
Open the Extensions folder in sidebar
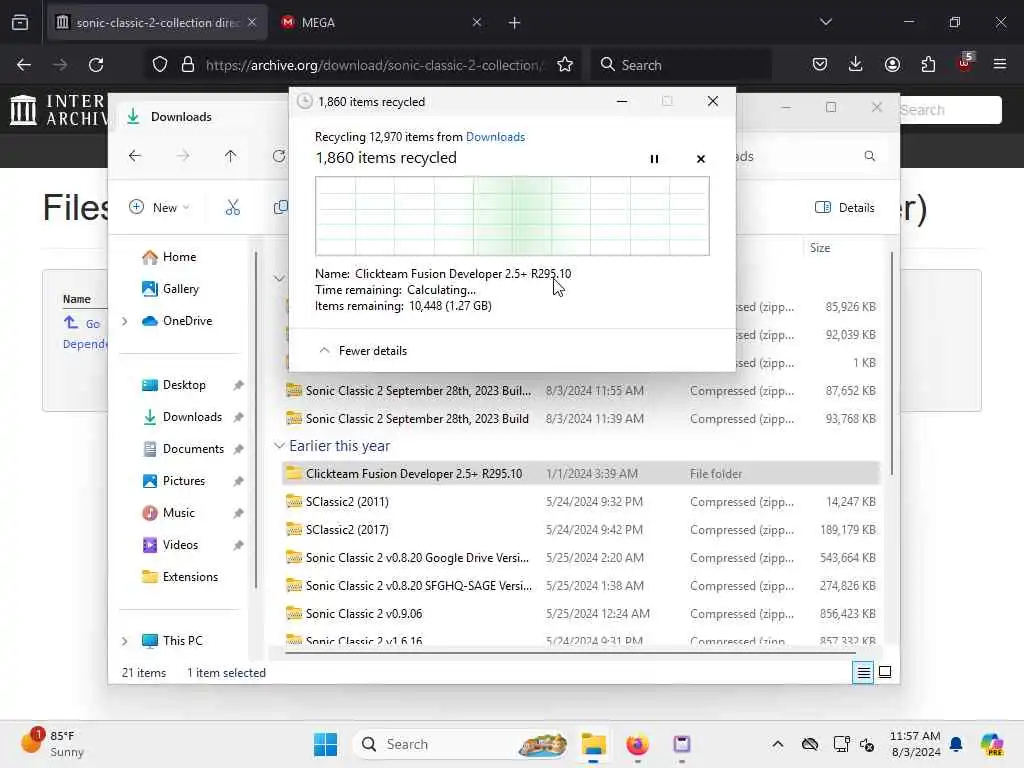click(x=180, y=577)
